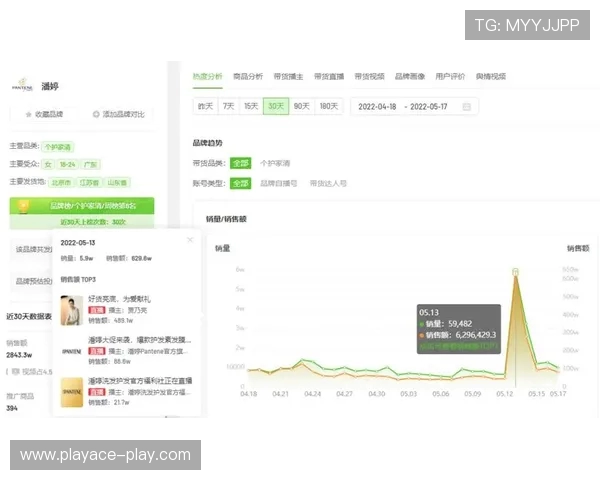This screenshot has width=600, height=480.
Task: Click the 播主: 贾乃亮 streamer name
Action: pyautogui.click(x=128, y=310)
